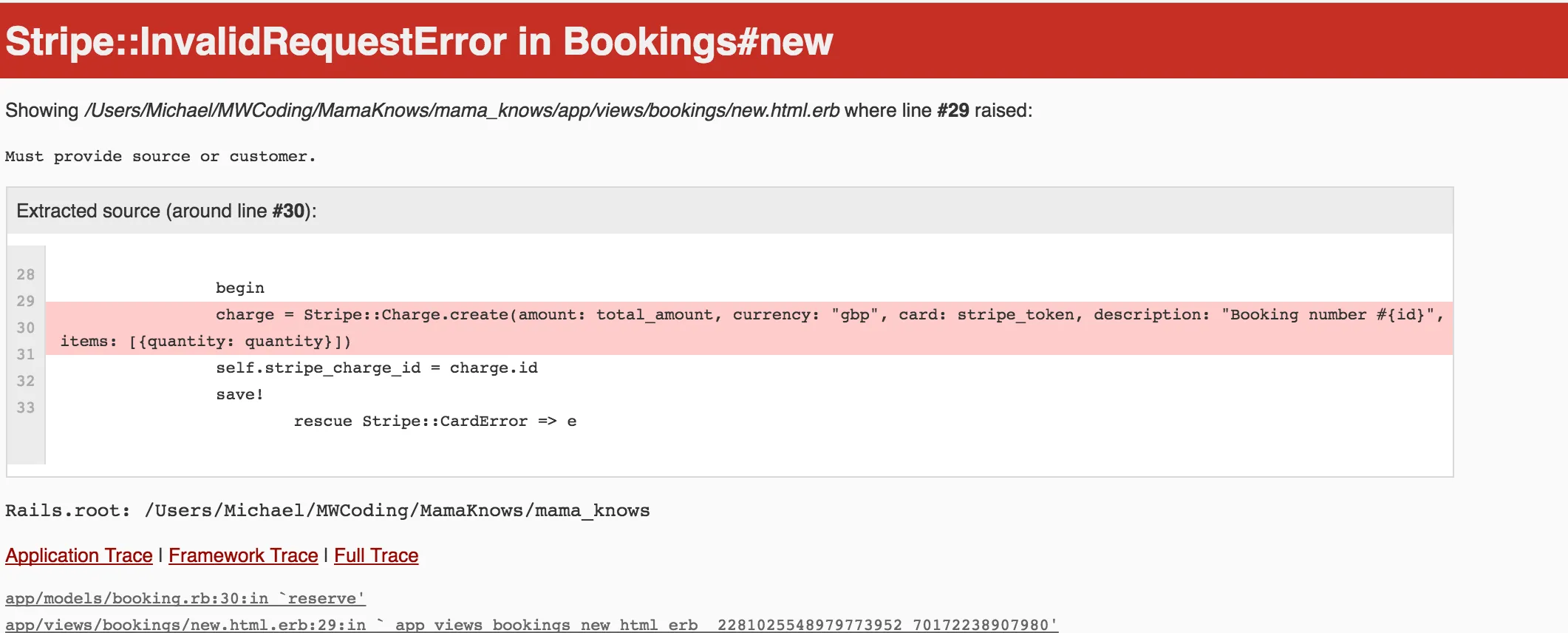Screen dimensions: 1568x633
Task: Click the 'Must provide source or customer.' message
Action: 160,157
